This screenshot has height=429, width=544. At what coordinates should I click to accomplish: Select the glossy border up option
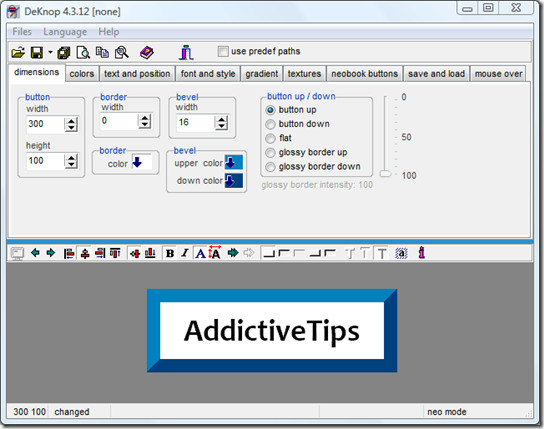pos(270,153)
